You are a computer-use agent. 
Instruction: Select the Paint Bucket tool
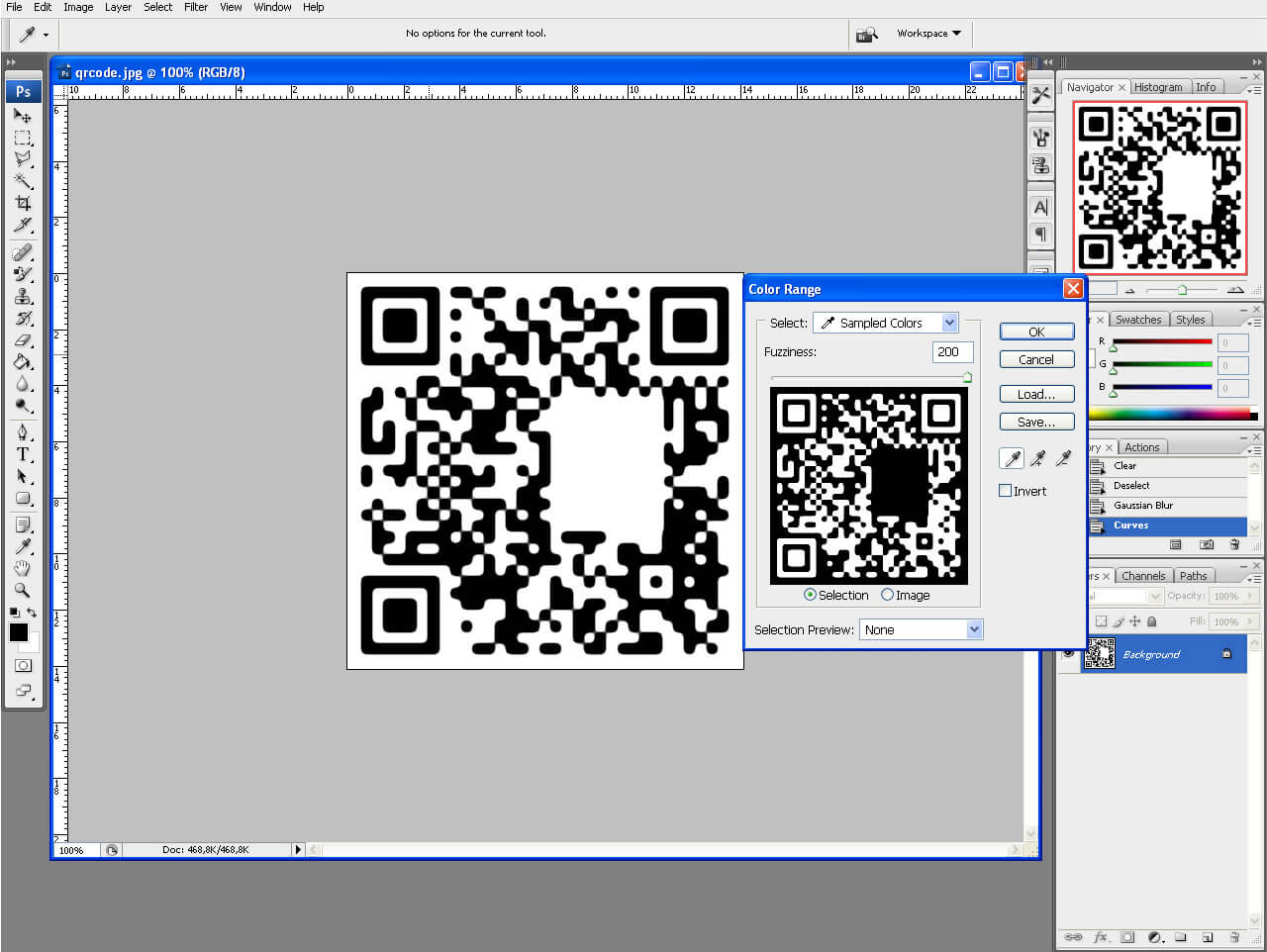click(22, 361)
